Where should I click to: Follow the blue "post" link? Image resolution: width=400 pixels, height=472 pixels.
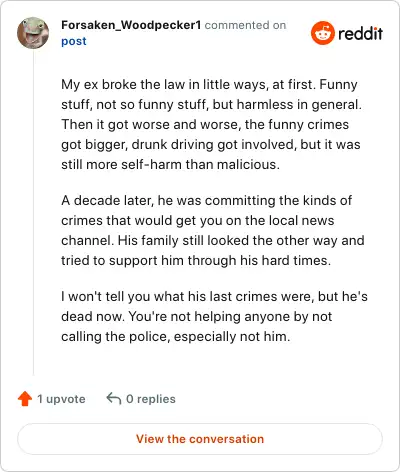click(74, 41)
